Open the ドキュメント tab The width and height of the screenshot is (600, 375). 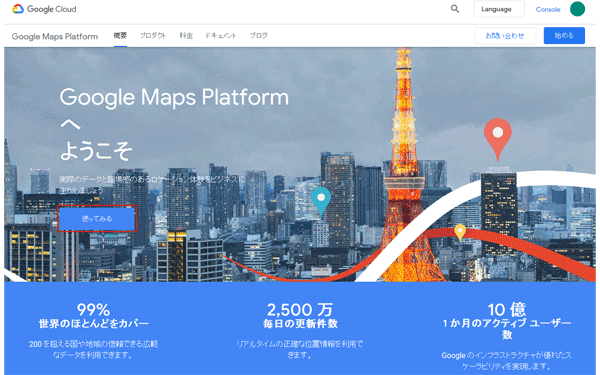coord(220,36)
